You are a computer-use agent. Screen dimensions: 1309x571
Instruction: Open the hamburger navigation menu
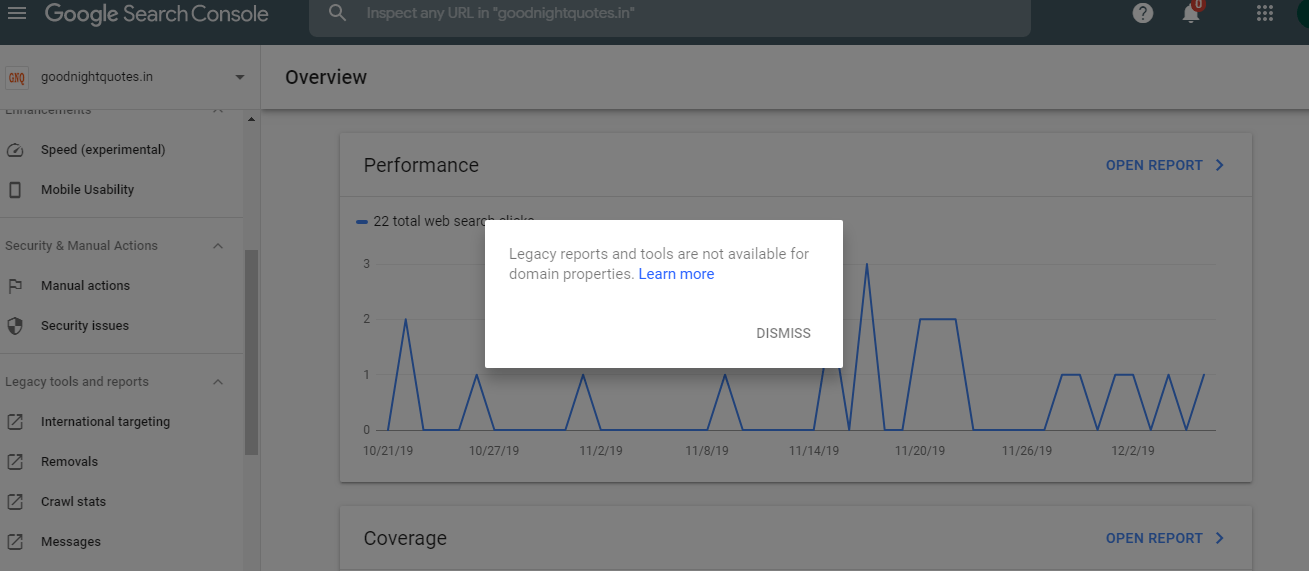click(18, 13)
